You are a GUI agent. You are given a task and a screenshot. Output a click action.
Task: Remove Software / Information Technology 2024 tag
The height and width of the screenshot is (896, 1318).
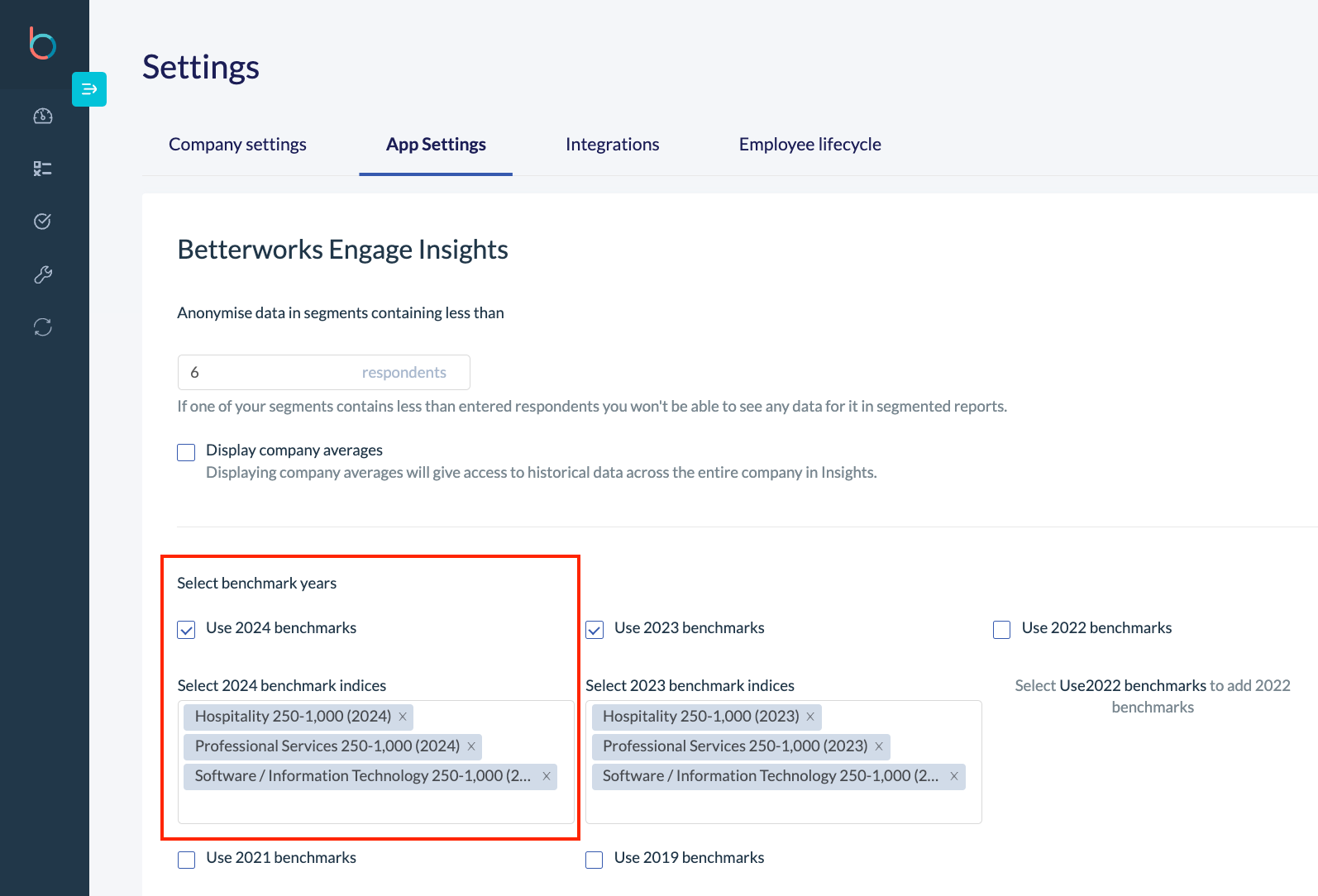pyautogui.click(x=547, y=776)
